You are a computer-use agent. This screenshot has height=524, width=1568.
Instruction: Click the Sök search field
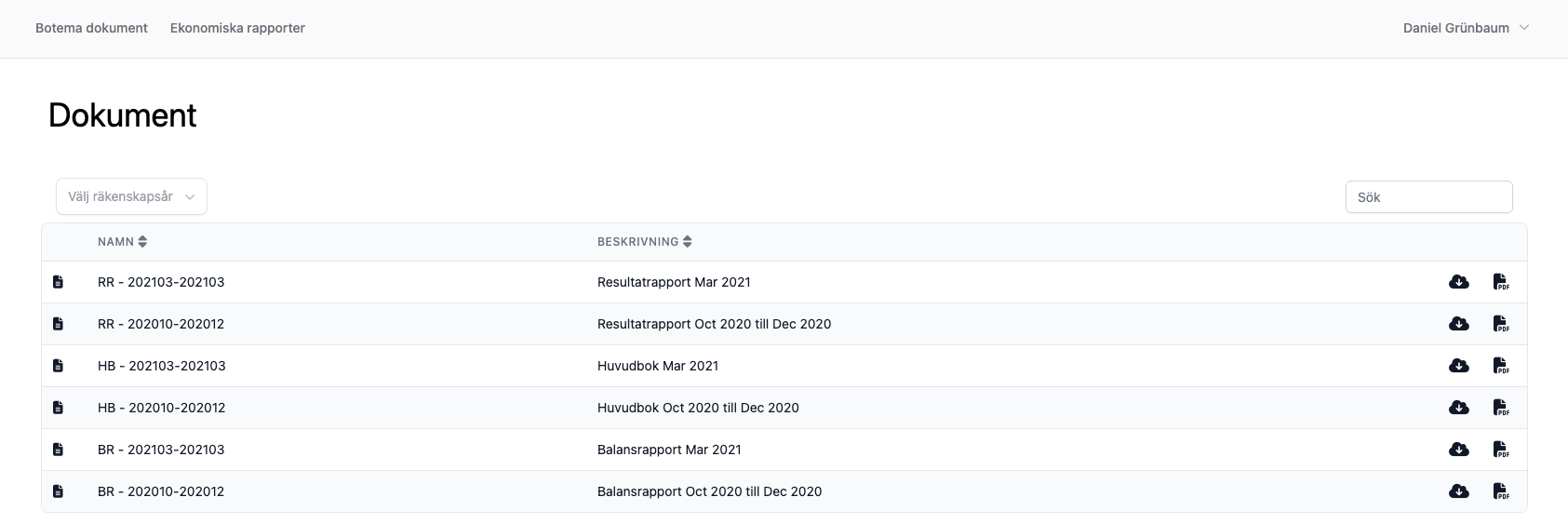click(1428, 197)
